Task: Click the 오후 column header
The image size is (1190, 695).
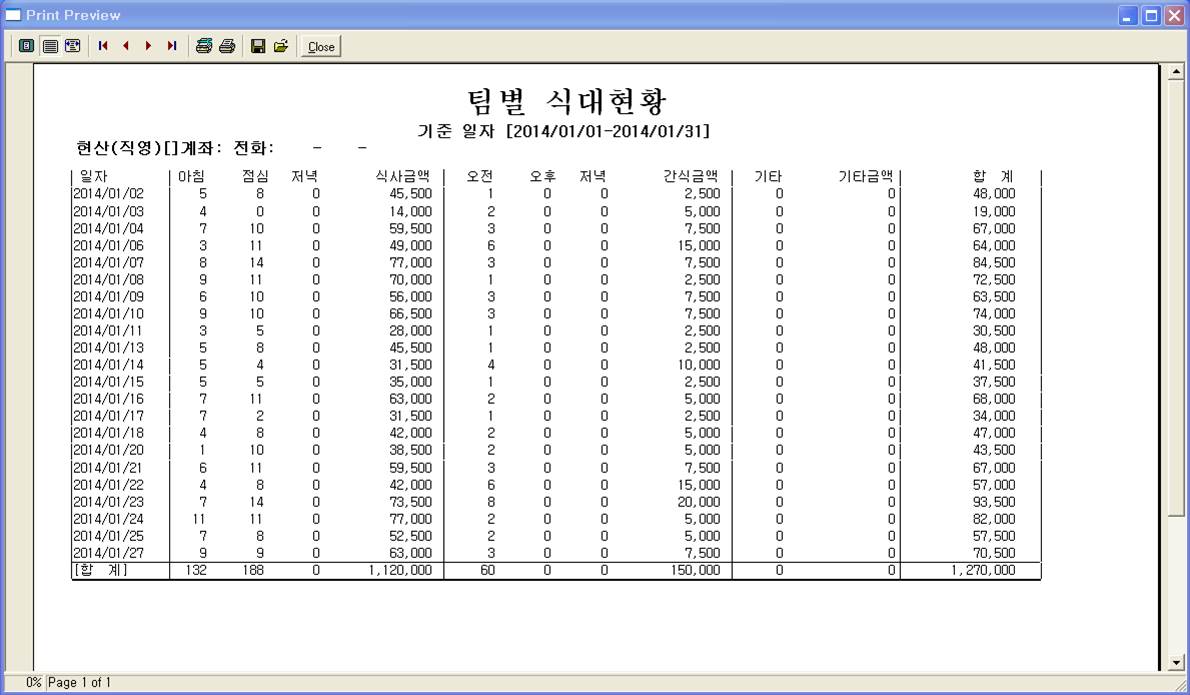Action: pyautogui.click(x=543, y=176)
